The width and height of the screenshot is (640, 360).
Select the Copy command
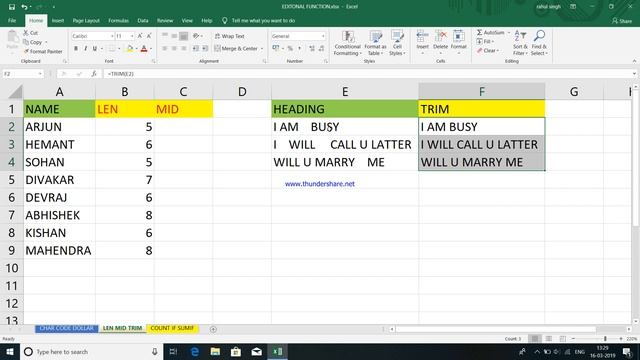pyautogui.click(x=33, y=42)
